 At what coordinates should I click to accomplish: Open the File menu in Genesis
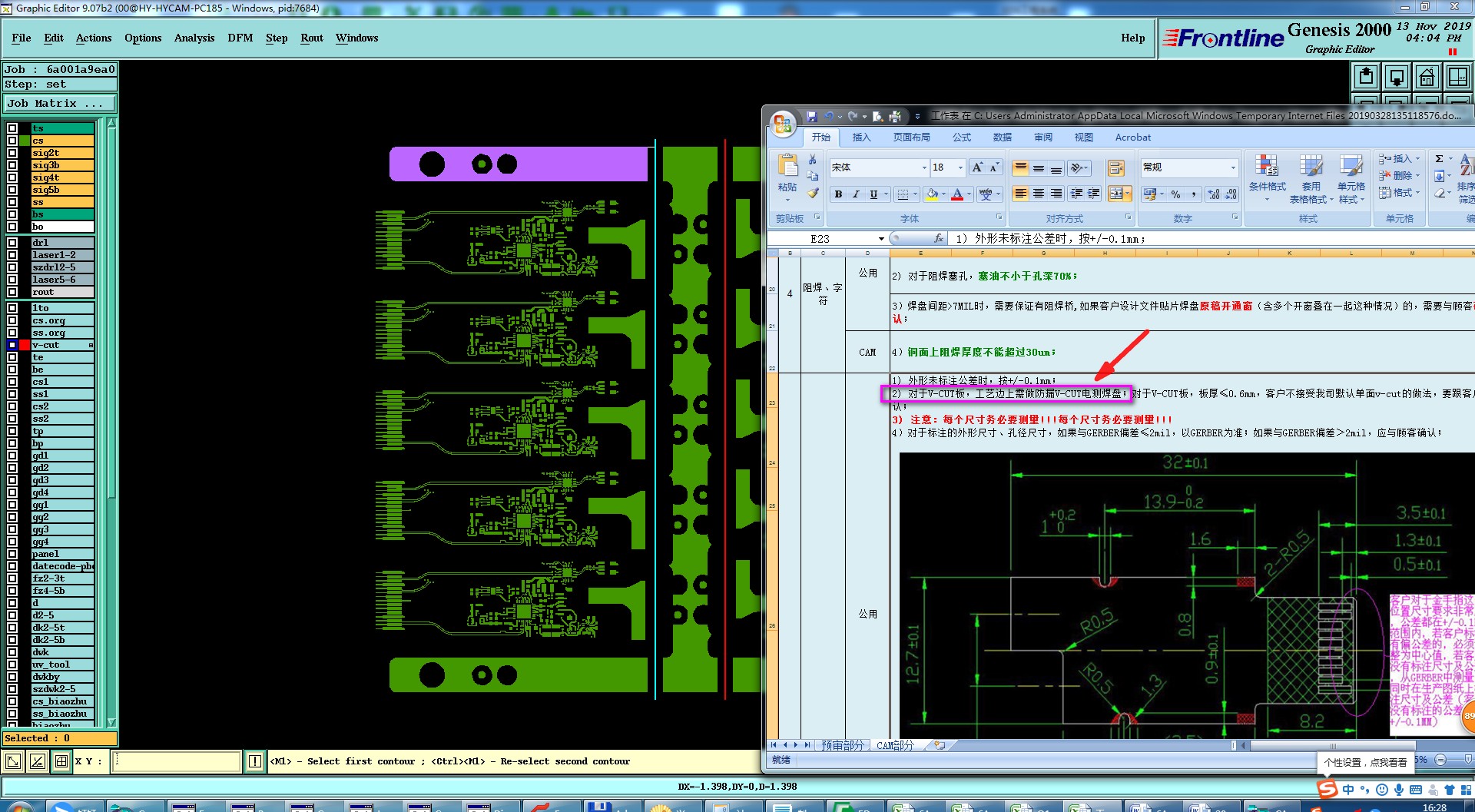[22, 38]
